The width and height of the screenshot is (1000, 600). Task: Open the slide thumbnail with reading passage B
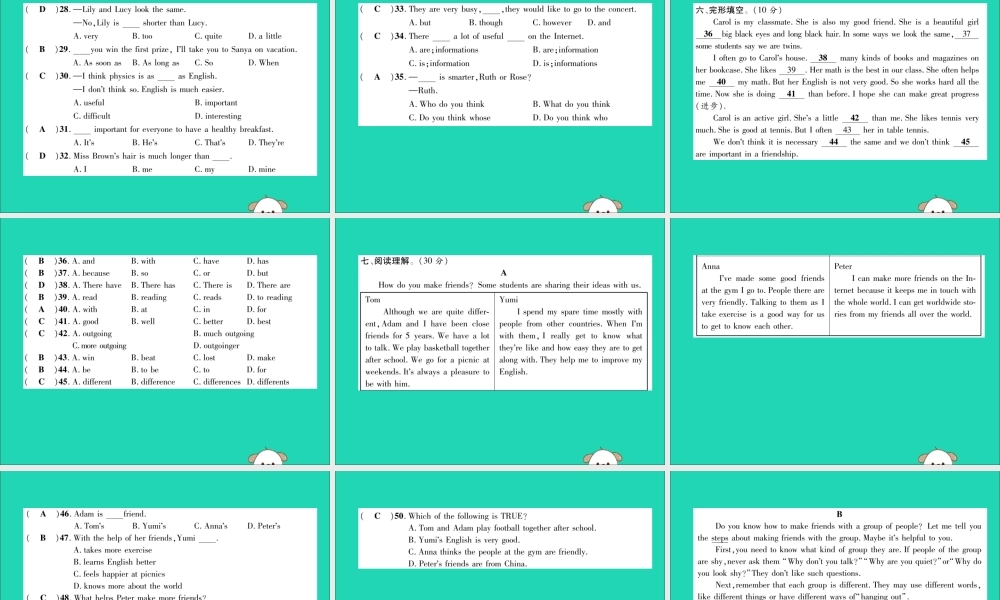pyautogui.click(x=835, y=536)
